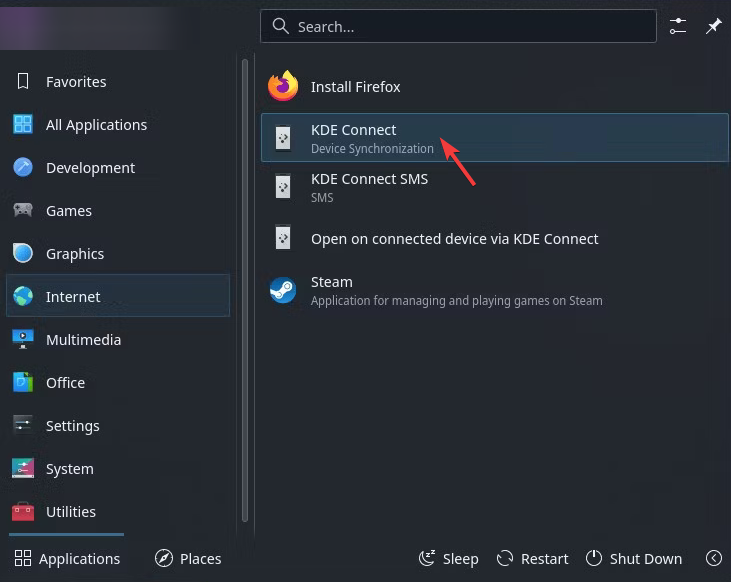
Task: Open the launcher configuration sliders icon
Action: [x=677, y=26]
